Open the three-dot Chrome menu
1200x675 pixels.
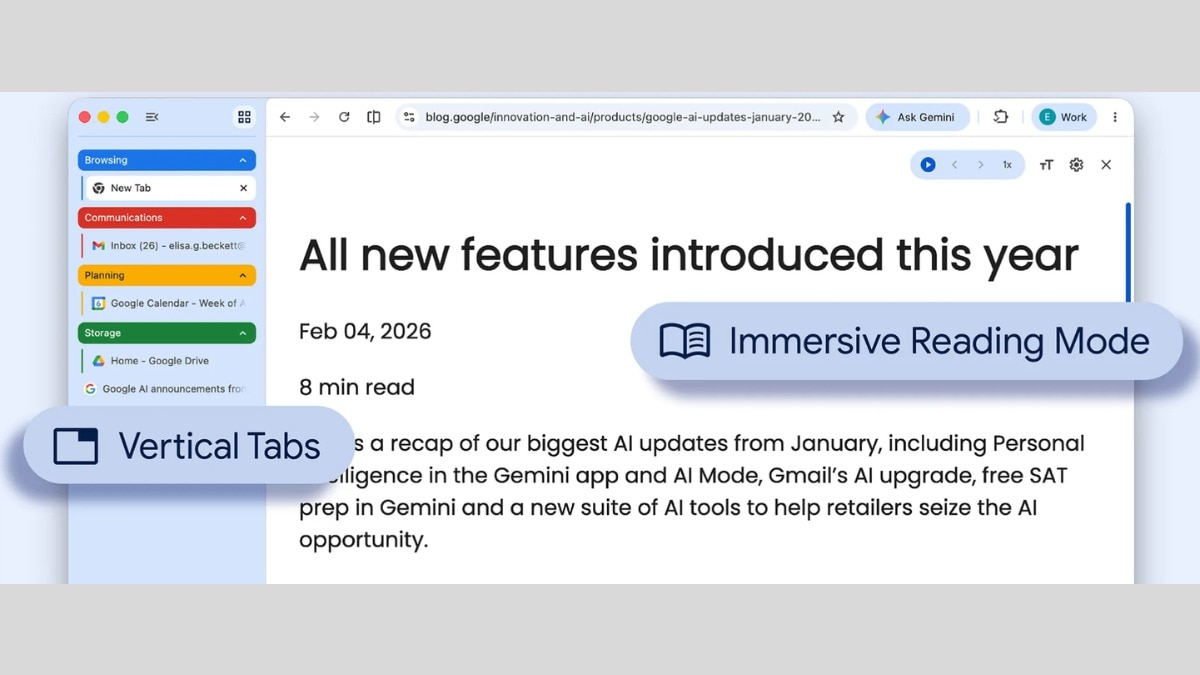coord(1115,117)
